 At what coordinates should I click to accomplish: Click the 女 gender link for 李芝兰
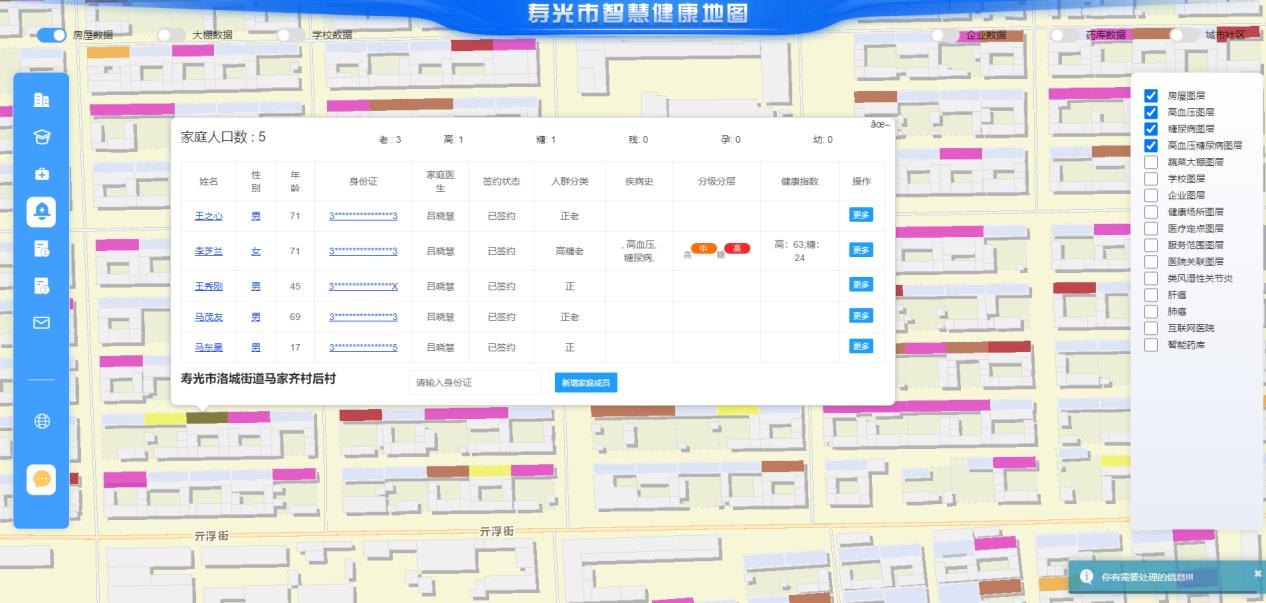point(256,251)
